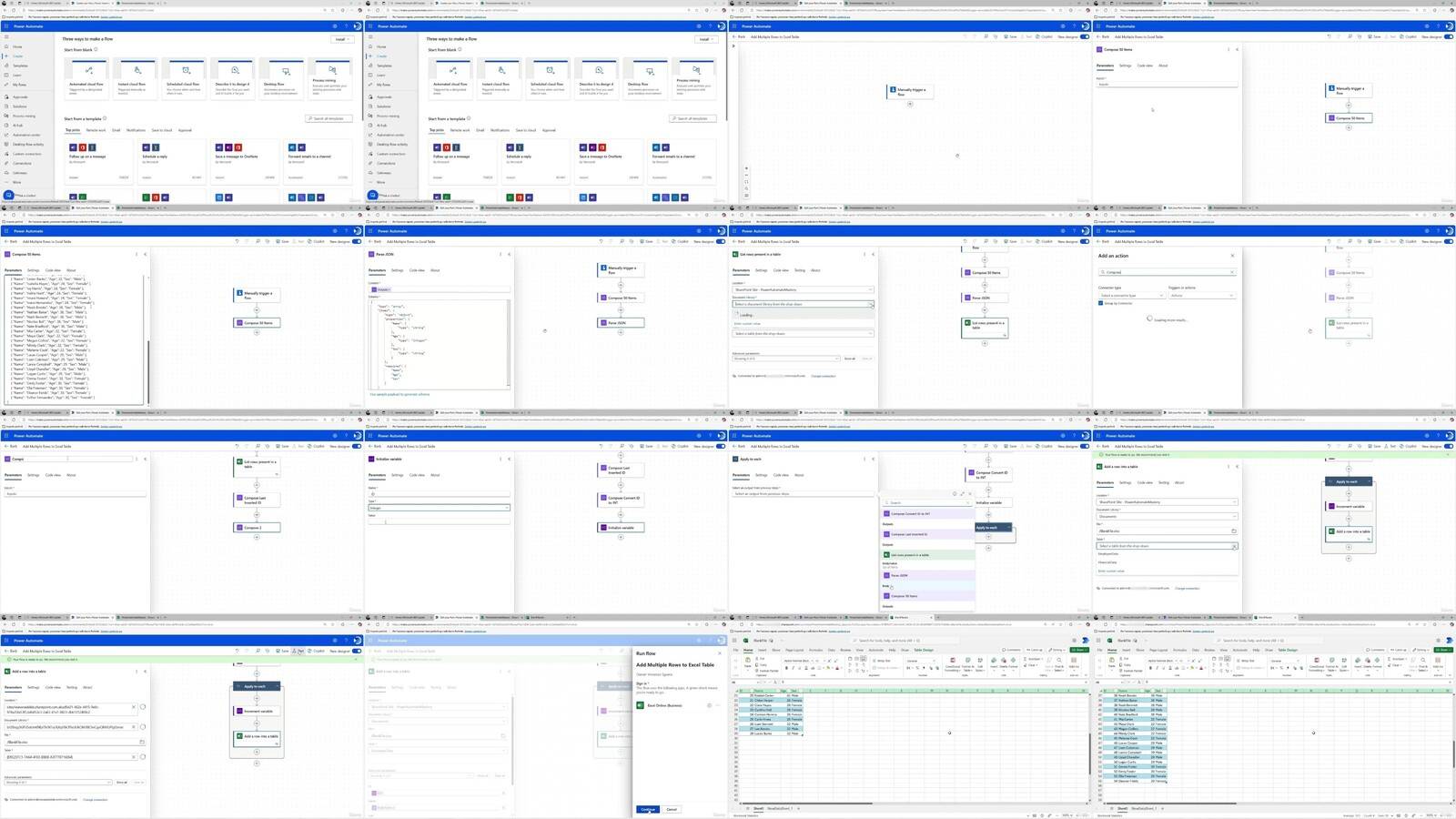Toggle New designer switch above Initialize variable panel

[721, 446]
